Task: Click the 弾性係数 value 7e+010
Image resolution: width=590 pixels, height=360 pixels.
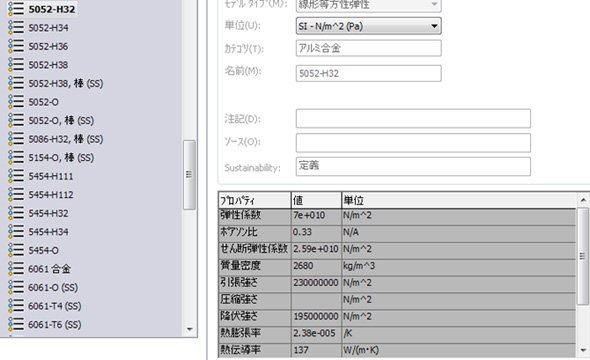Action: tap(316, 216)
